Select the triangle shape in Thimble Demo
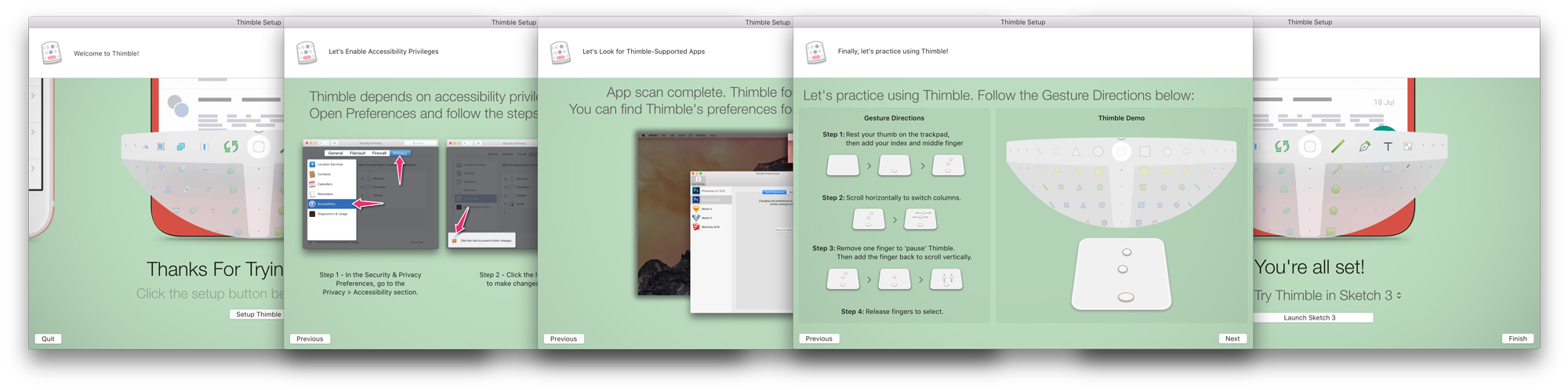This screenshot has height=390, width=1568. 1076,151
